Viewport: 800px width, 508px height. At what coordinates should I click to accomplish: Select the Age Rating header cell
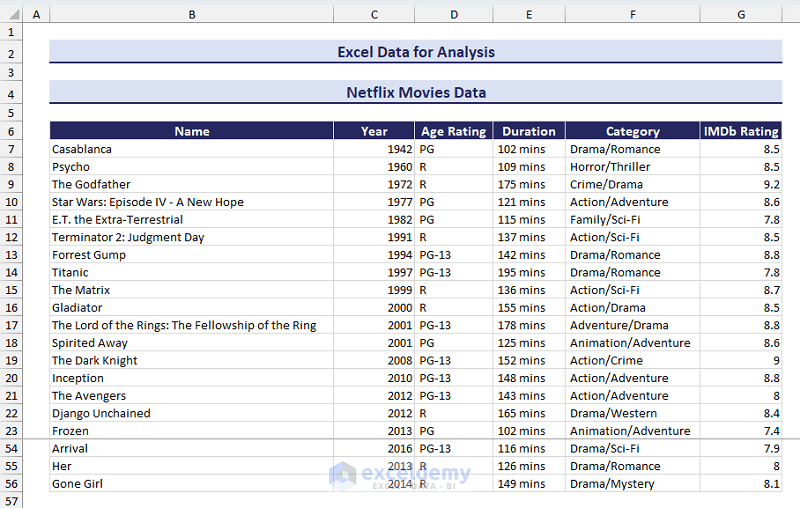coord(454,131)
